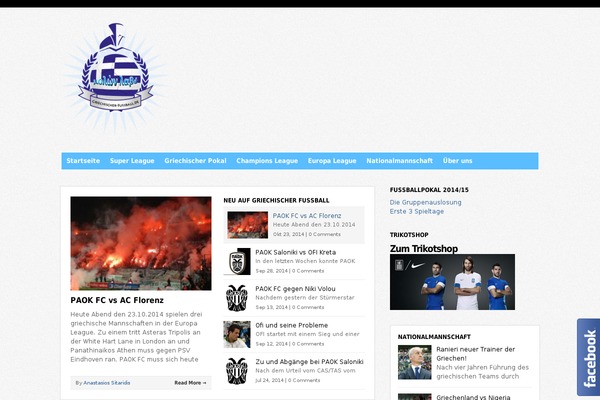Click Read More on featured article
Screen dimensions: 600x400
[190, 383]
